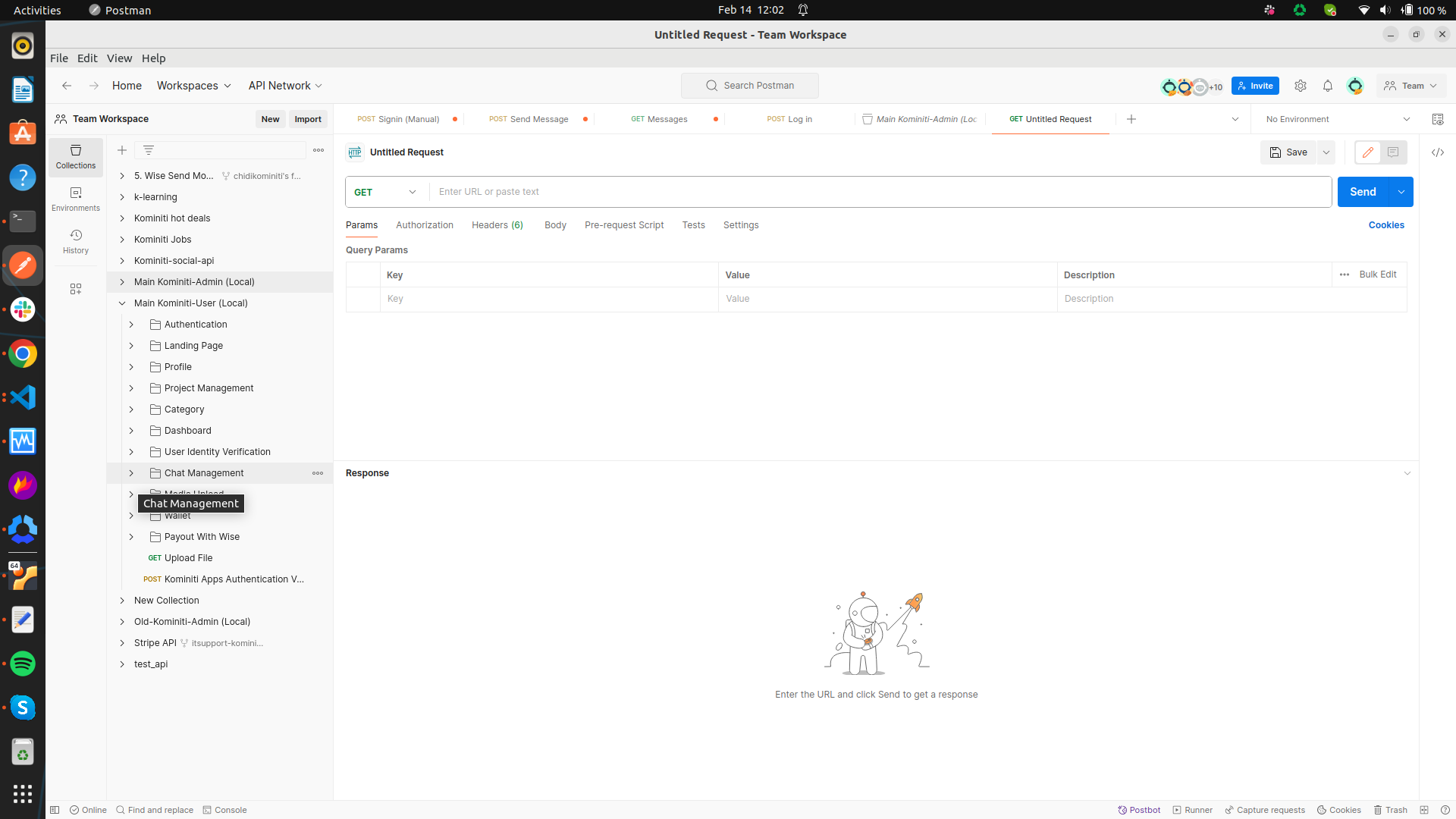The width and height of the screenshot is (1456, 819).
Task: Open the Environments sidebar panel
Action: [75, 199]
